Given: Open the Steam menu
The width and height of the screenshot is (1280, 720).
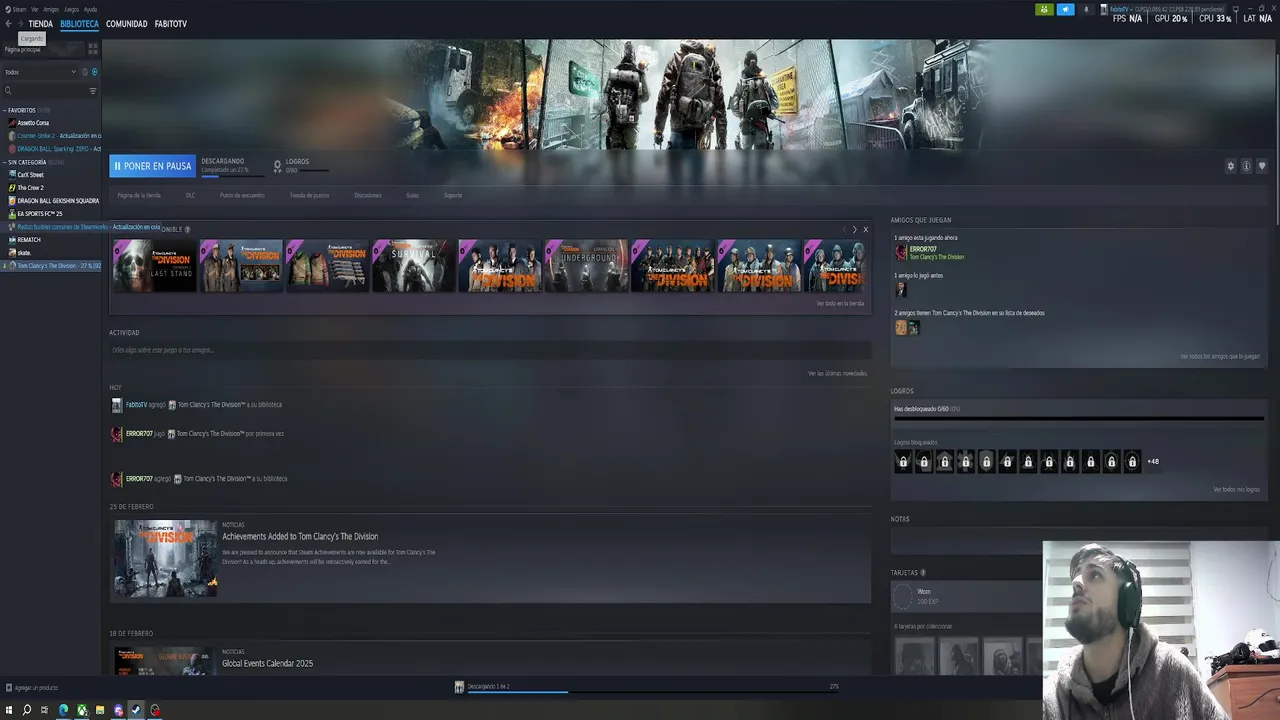Looking at the screenshot, I should click(19, 9).
